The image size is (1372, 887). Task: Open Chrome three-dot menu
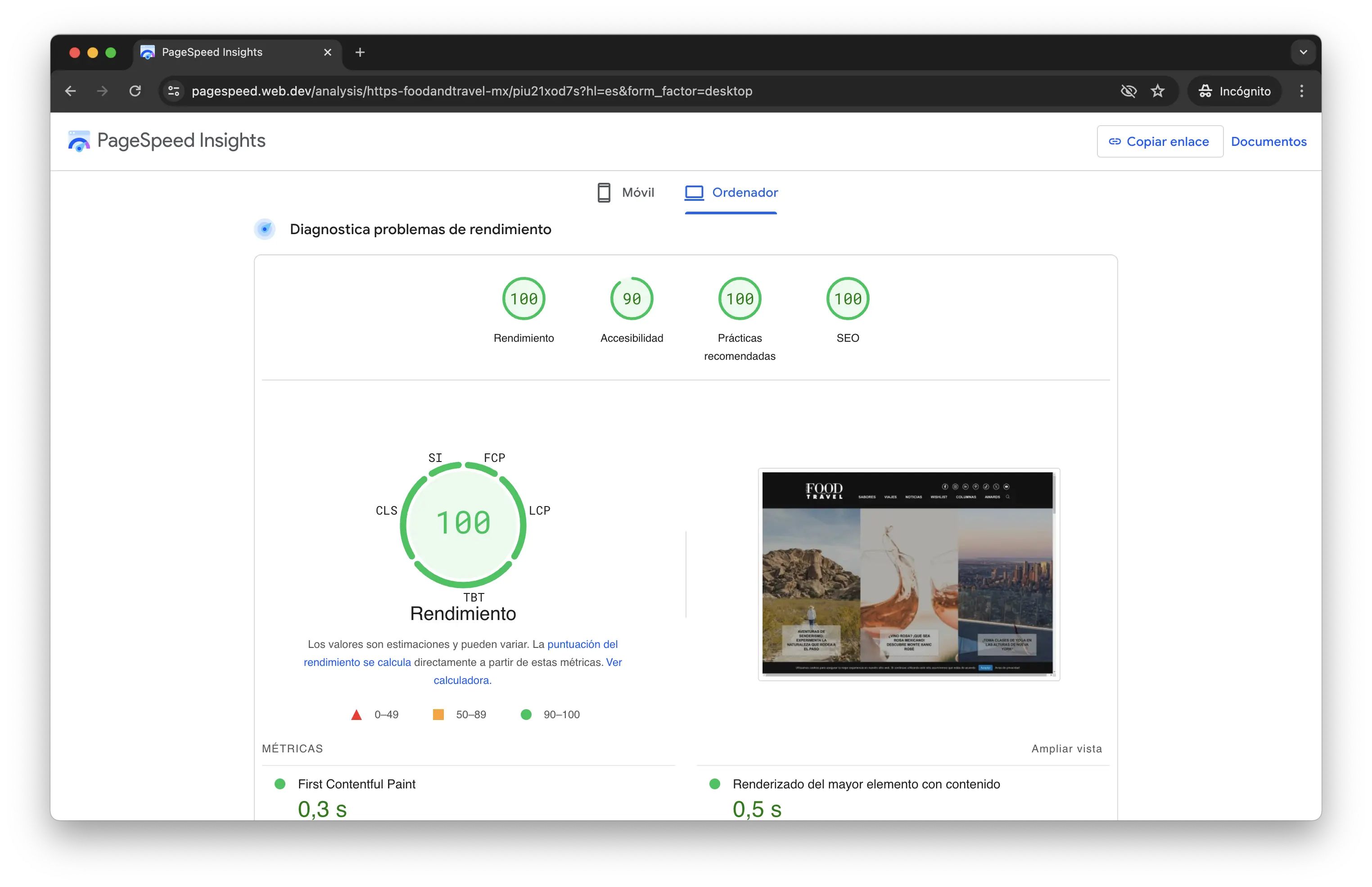pyautogui.click(x=1301, y=91)
